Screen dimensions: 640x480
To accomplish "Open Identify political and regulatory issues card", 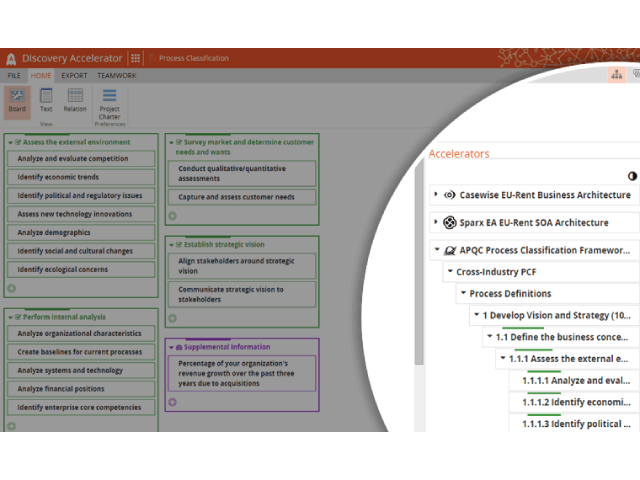I will pyautogui.click(x=81, y=196).
